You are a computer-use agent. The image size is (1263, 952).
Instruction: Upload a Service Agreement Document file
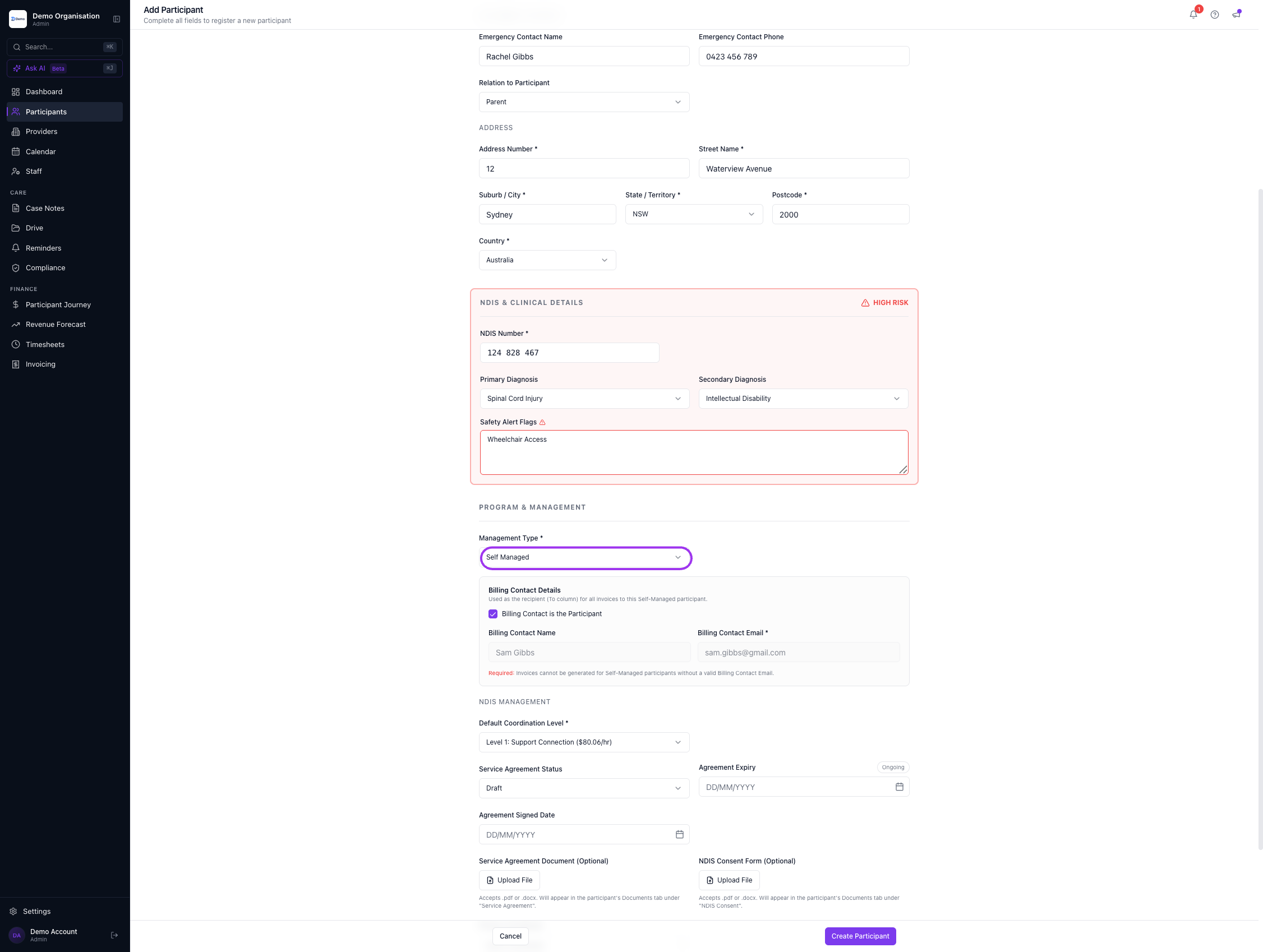click(509, 880)
